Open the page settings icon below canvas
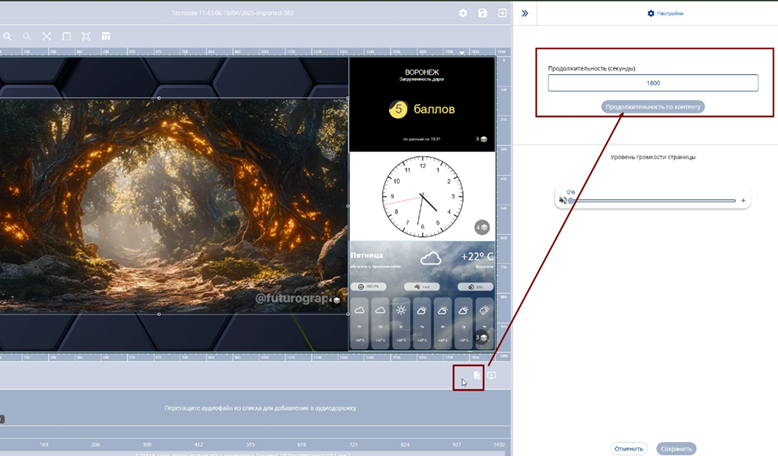 click(476, 375)
